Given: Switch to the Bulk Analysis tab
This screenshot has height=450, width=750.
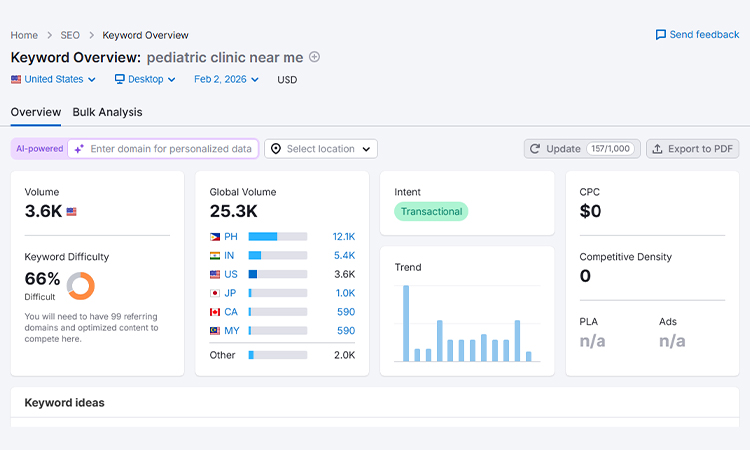Looking at the screenshot, I should coord(107,112).
